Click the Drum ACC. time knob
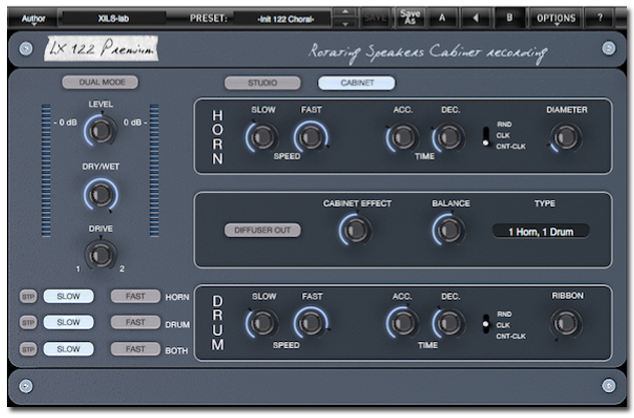 [402, 323]
